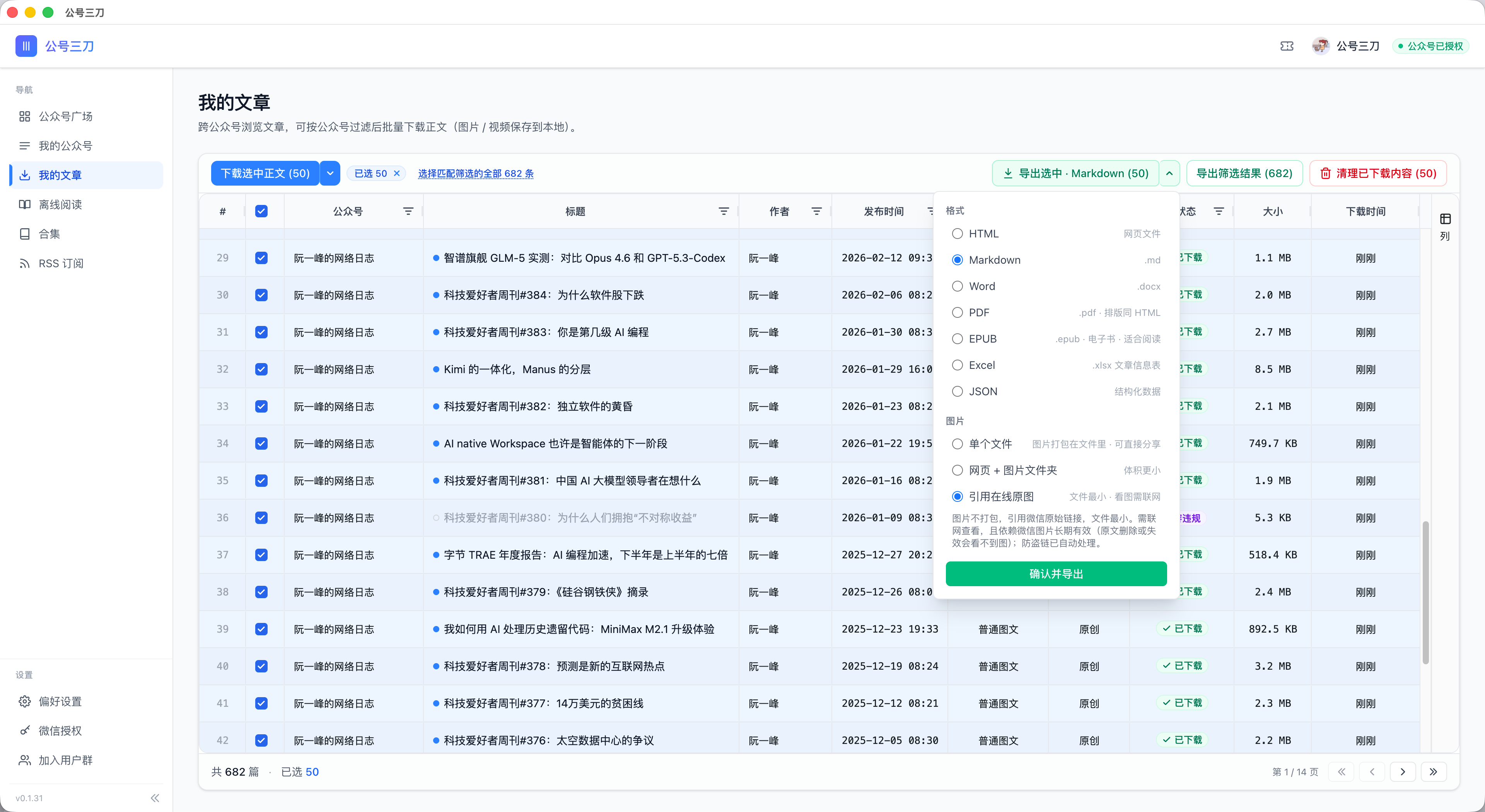
Task: Open 状态 column filter icon
Action: click(1219, 212)
